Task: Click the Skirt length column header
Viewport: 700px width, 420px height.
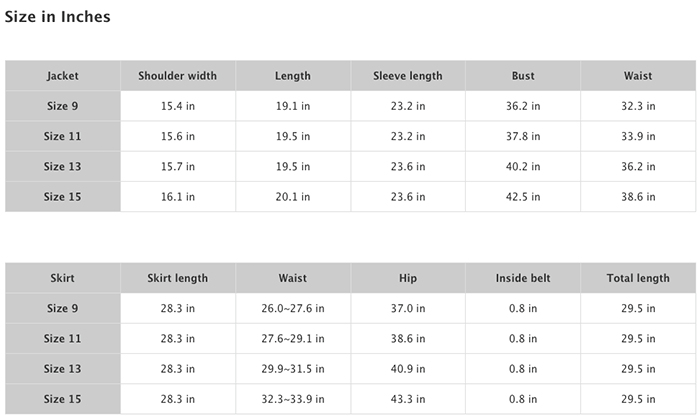Action: [178, 278]
